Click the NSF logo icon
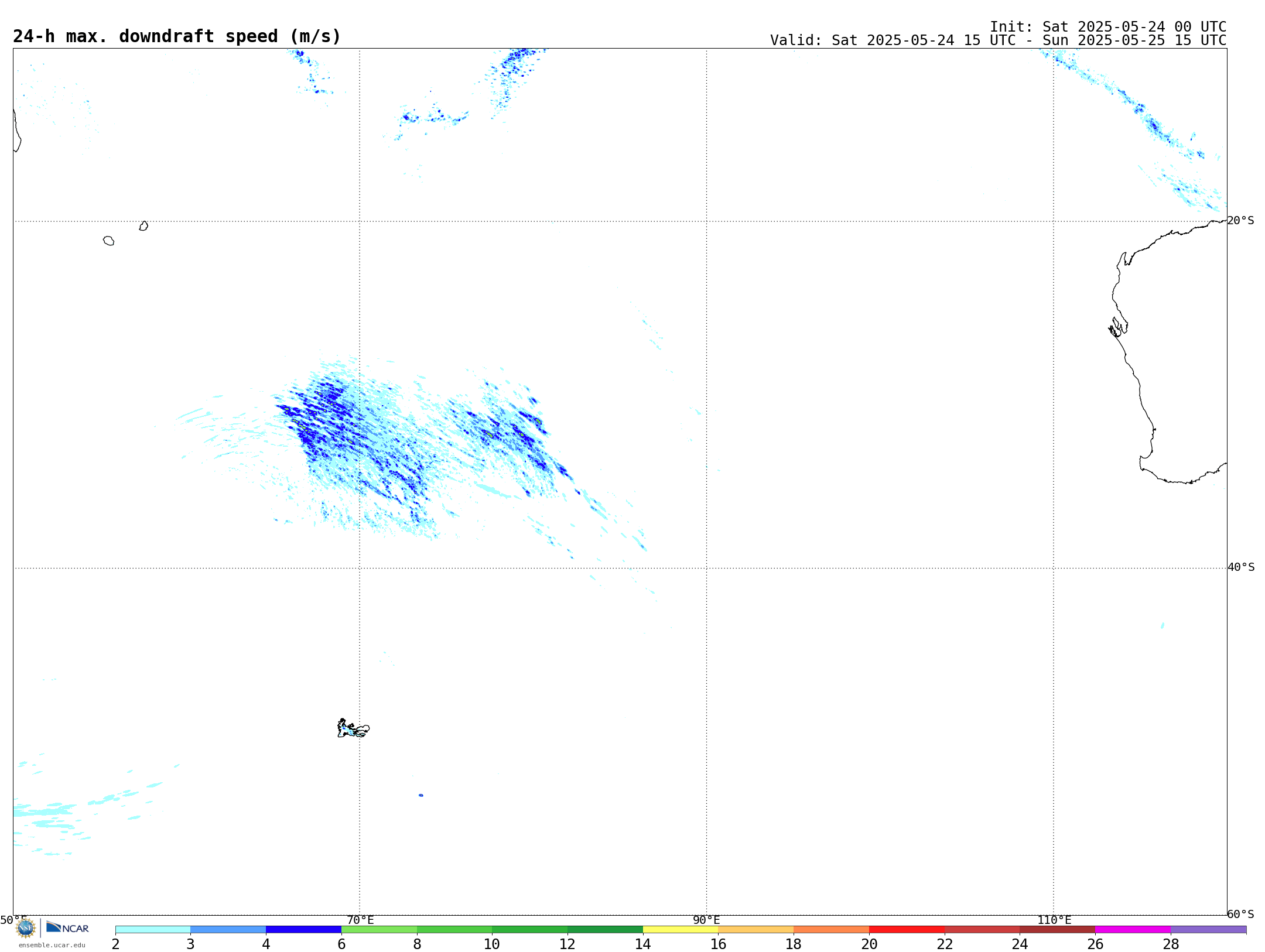The width and height of the screenshot is (1265, 952). tap(25, 928)
